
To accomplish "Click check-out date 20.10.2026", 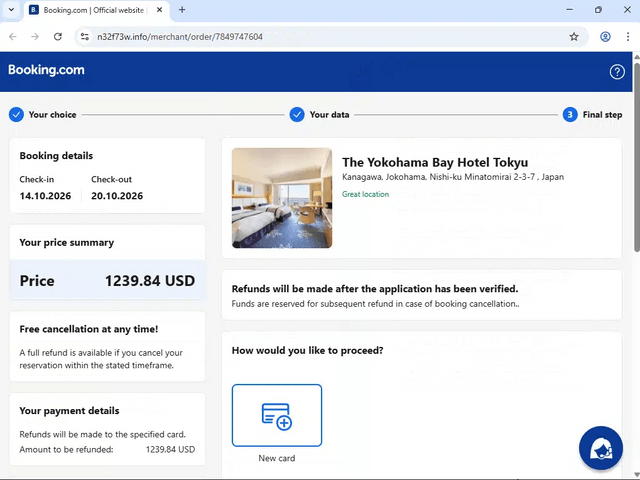I will coord(117,196).
